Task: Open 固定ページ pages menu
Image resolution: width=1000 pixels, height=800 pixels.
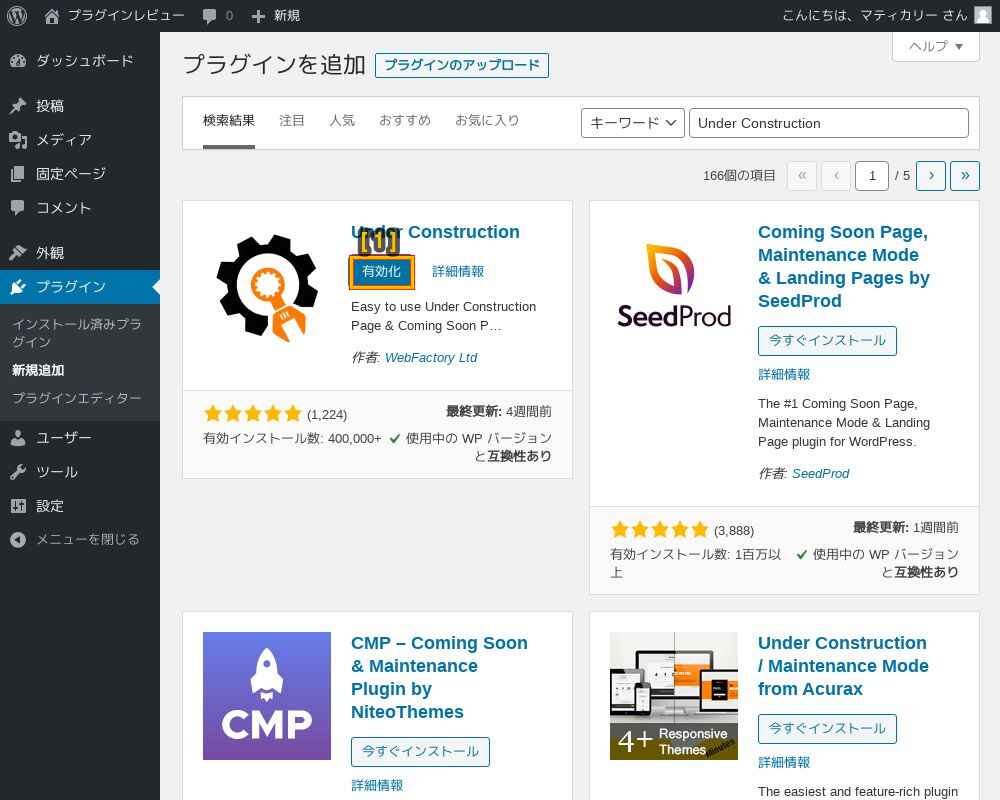Action: [80, 174]
